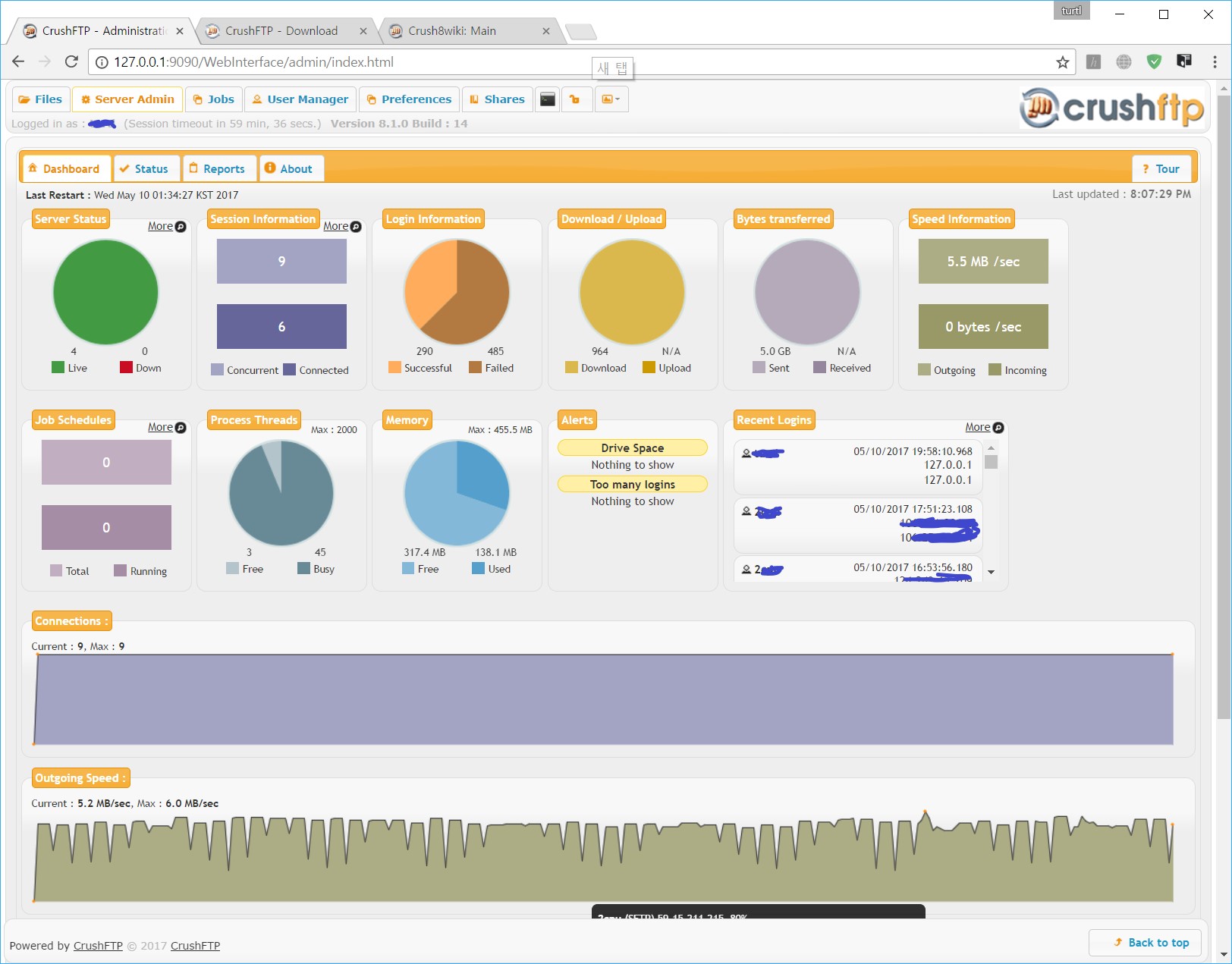
Task: Switch to the Reports tab
Action: click(219, 168)
